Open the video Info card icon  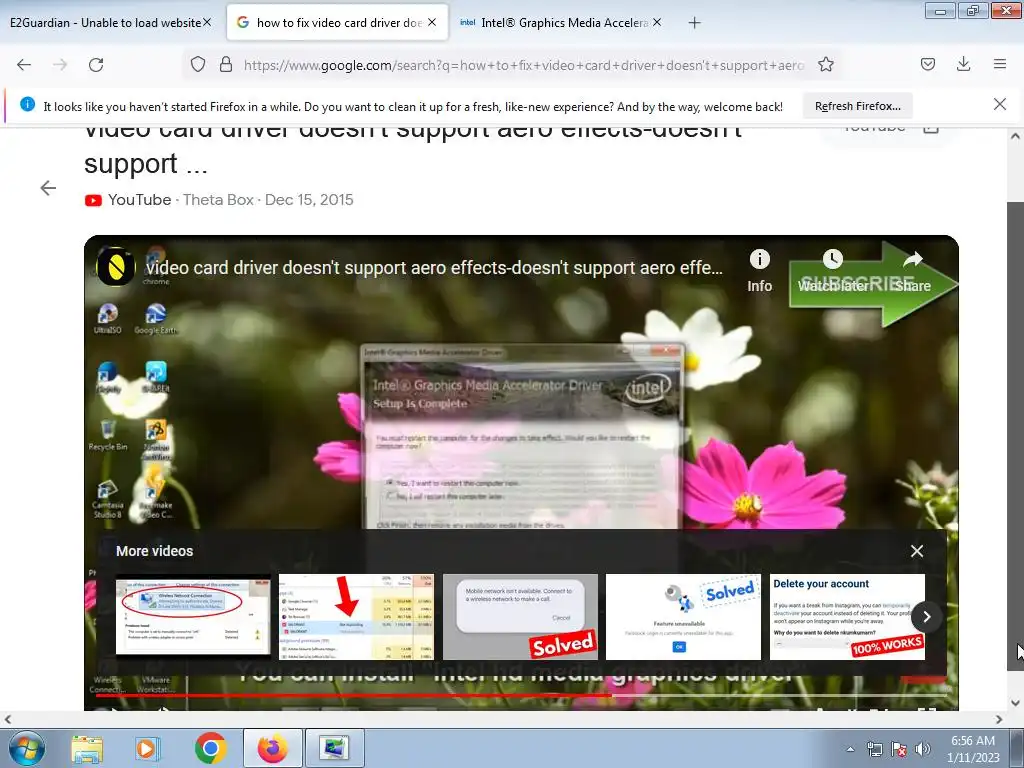(x=760, y=271)
